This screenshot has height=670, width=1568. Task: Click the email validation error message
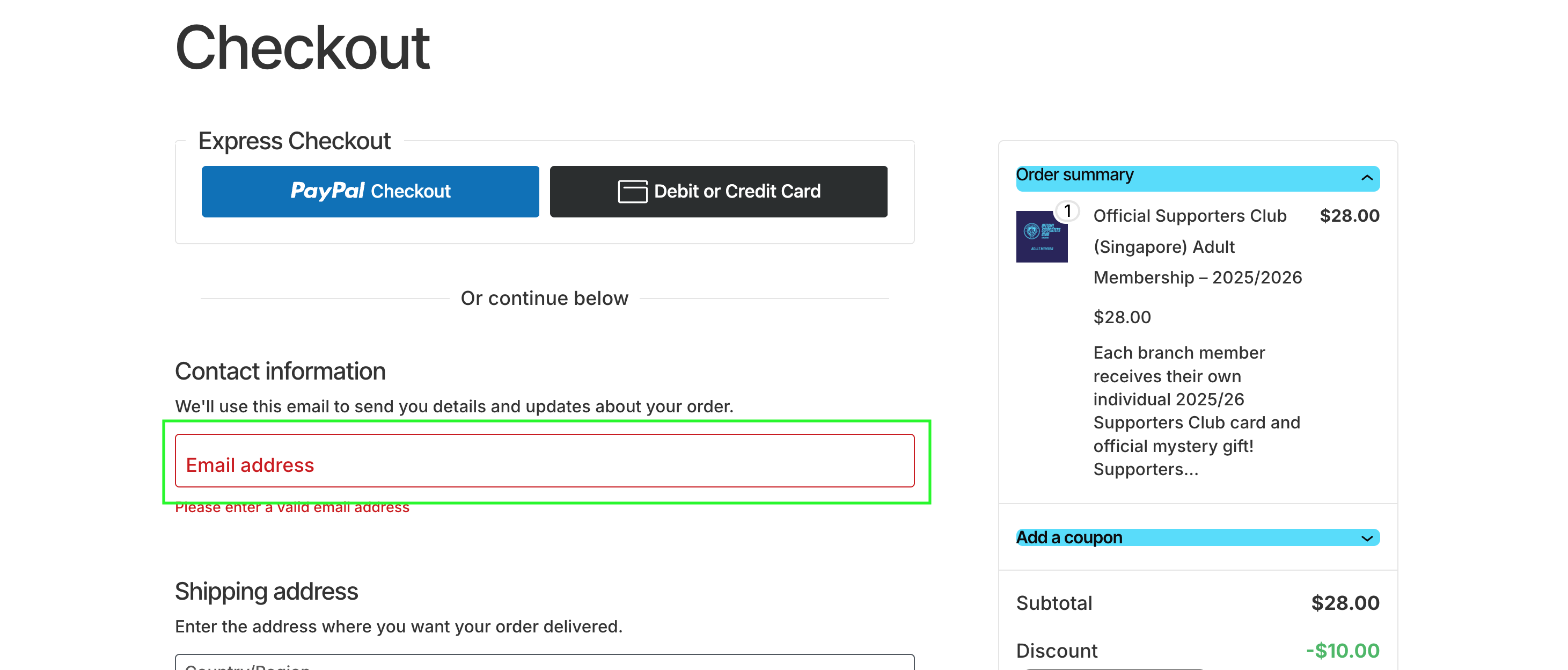(x=292, y=508)
